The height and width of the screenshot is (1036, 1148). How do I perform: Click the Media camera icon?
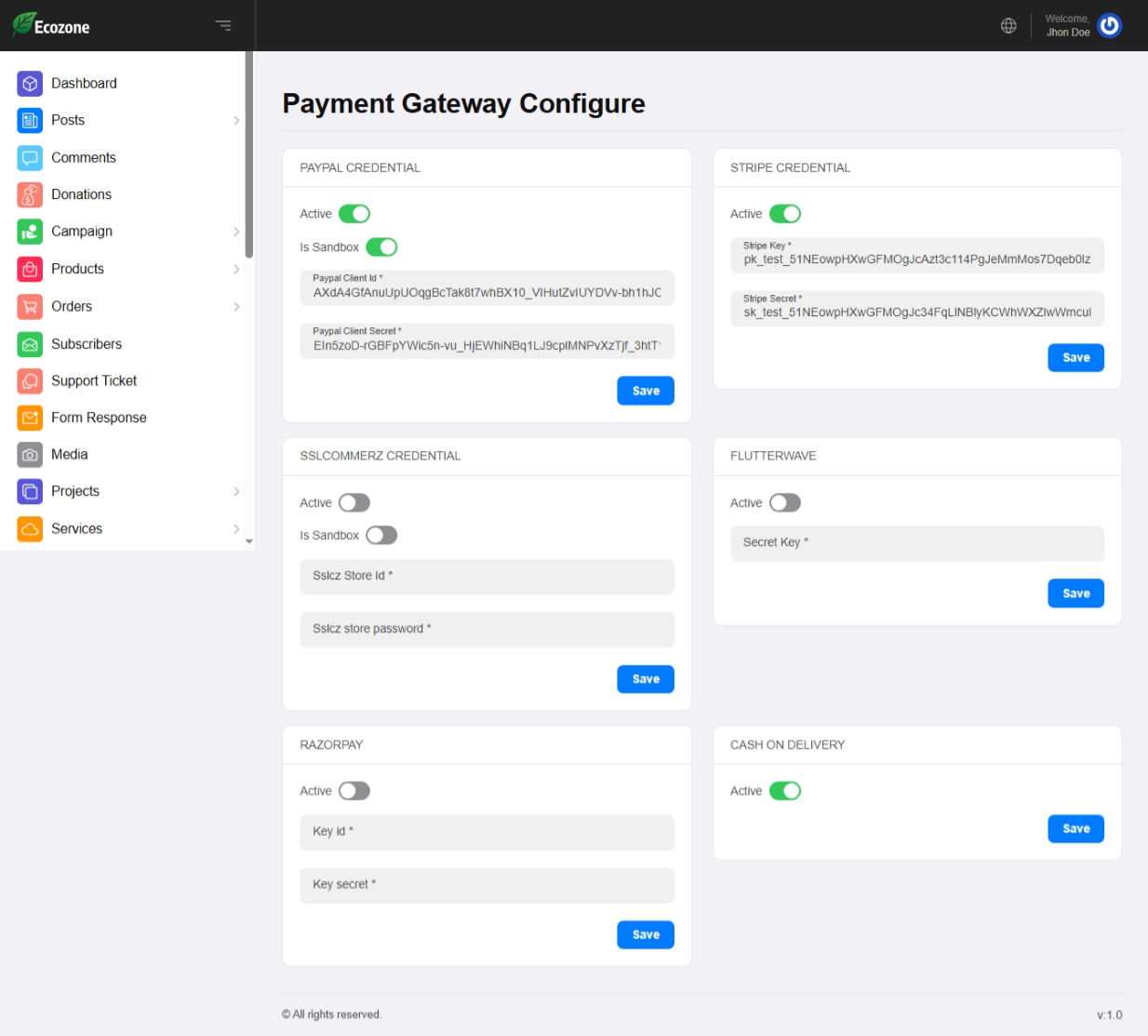pos(30,455)
